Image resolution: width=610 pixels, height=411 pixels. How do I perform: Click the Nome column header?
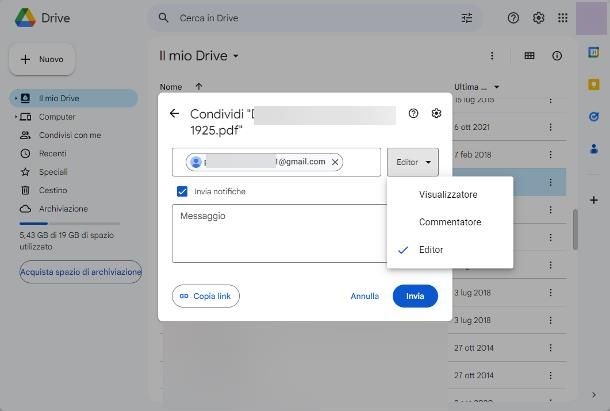(x=171, y=86)
